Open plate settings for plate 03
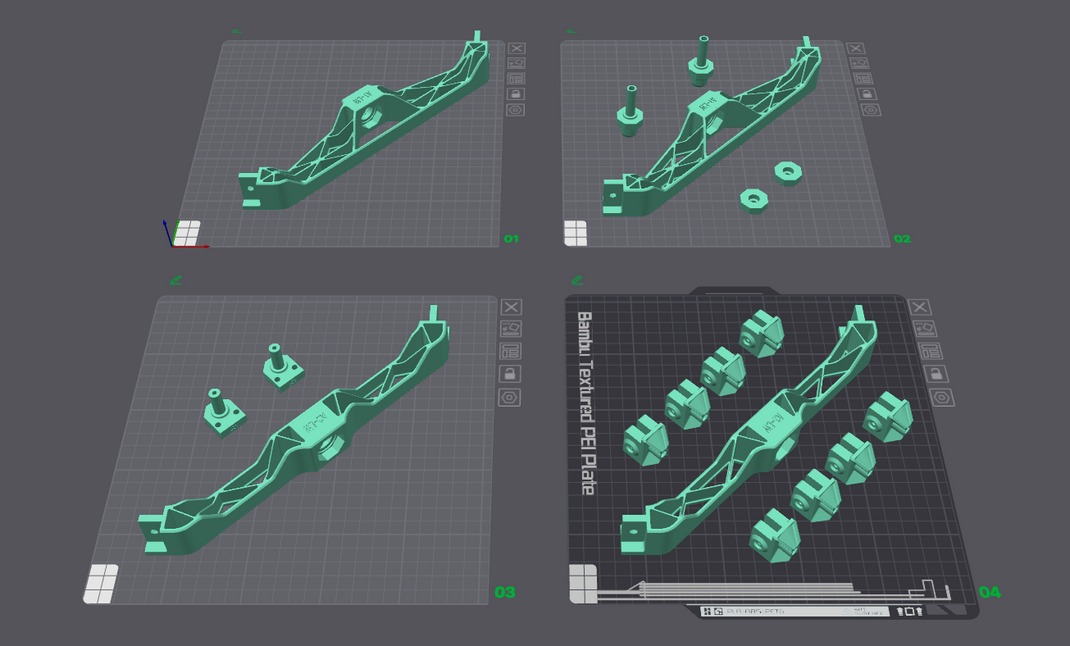 (x=511, y=397)
